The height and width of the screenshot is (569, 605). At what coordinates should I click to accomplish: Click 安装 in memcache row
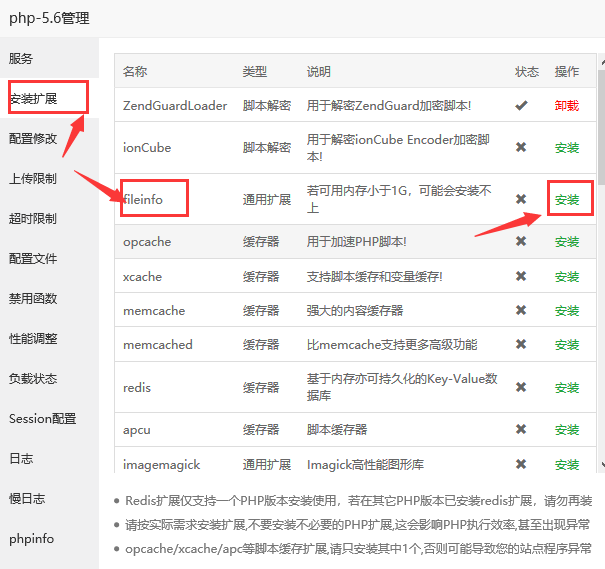click(567, 311)
